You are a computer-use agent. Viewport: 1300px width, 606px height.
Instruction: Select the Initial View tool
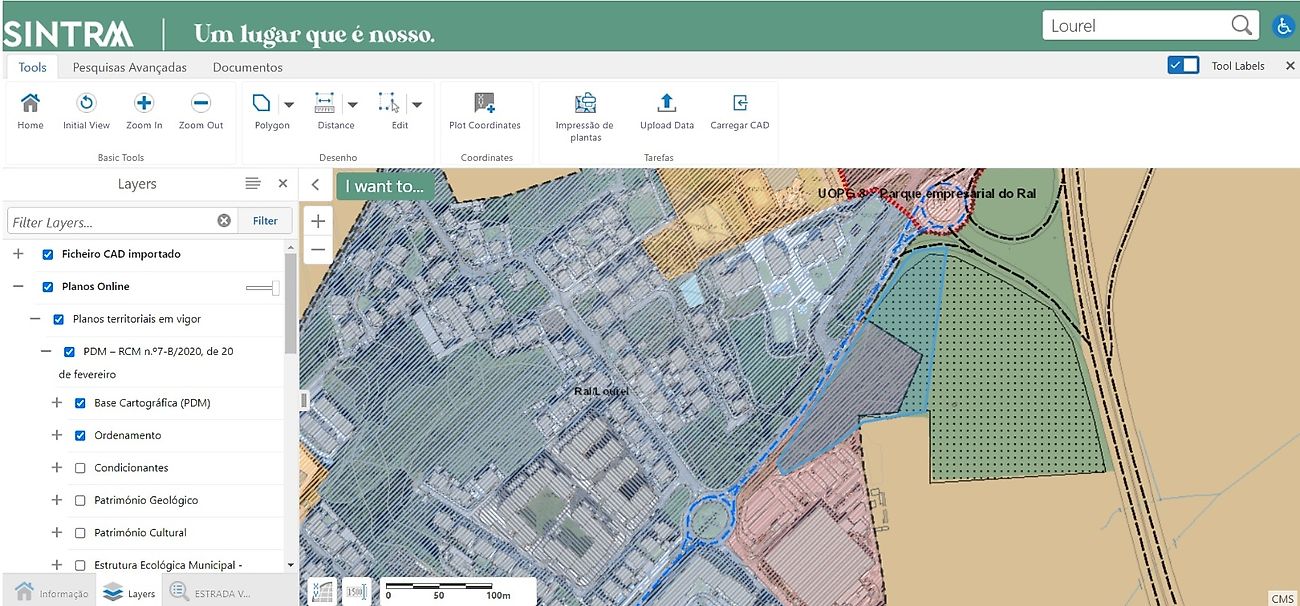pos(86,104)
